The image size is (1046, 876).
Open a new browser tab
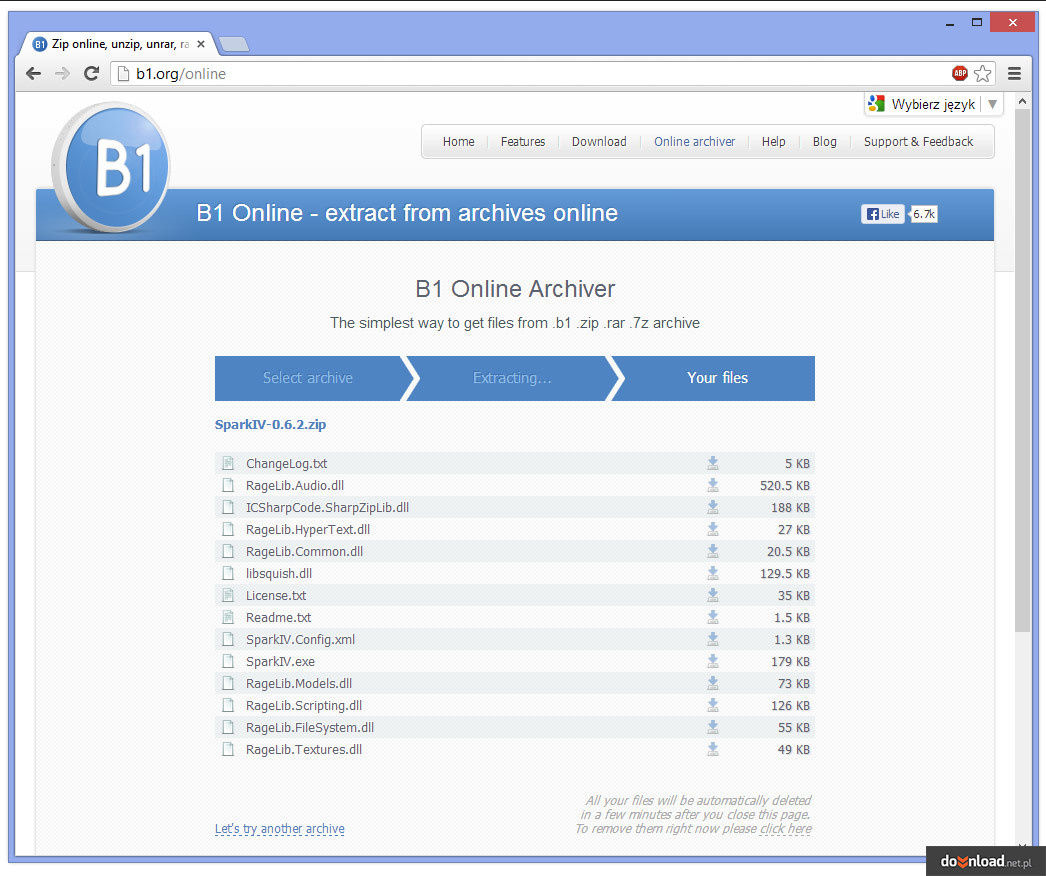pyautogui.click(x=233, y=45)
